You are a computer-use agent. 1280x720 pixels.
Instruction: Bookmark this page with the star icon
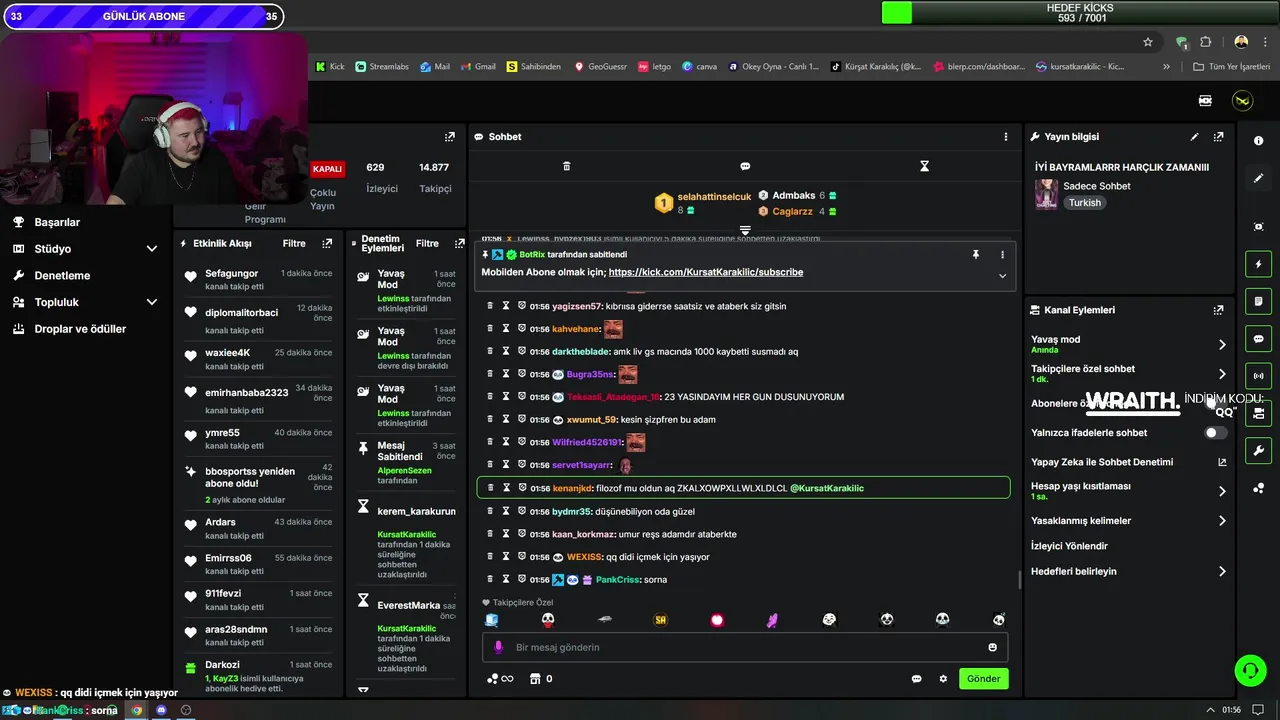click(x=1148, y=42)
